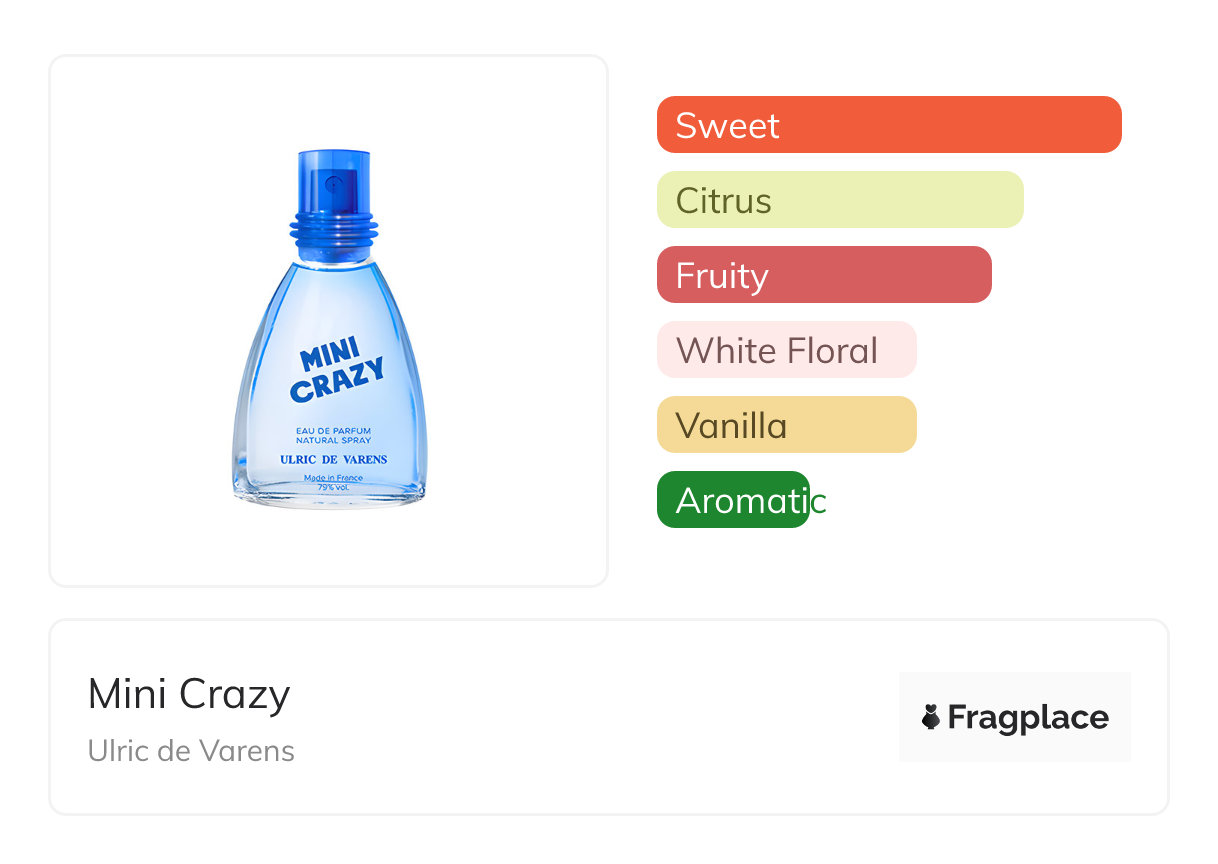This screenshot has width=1218, height=864.
Task: Click the blue spray cap of the bottle
Action: click(x=334, y=183)
